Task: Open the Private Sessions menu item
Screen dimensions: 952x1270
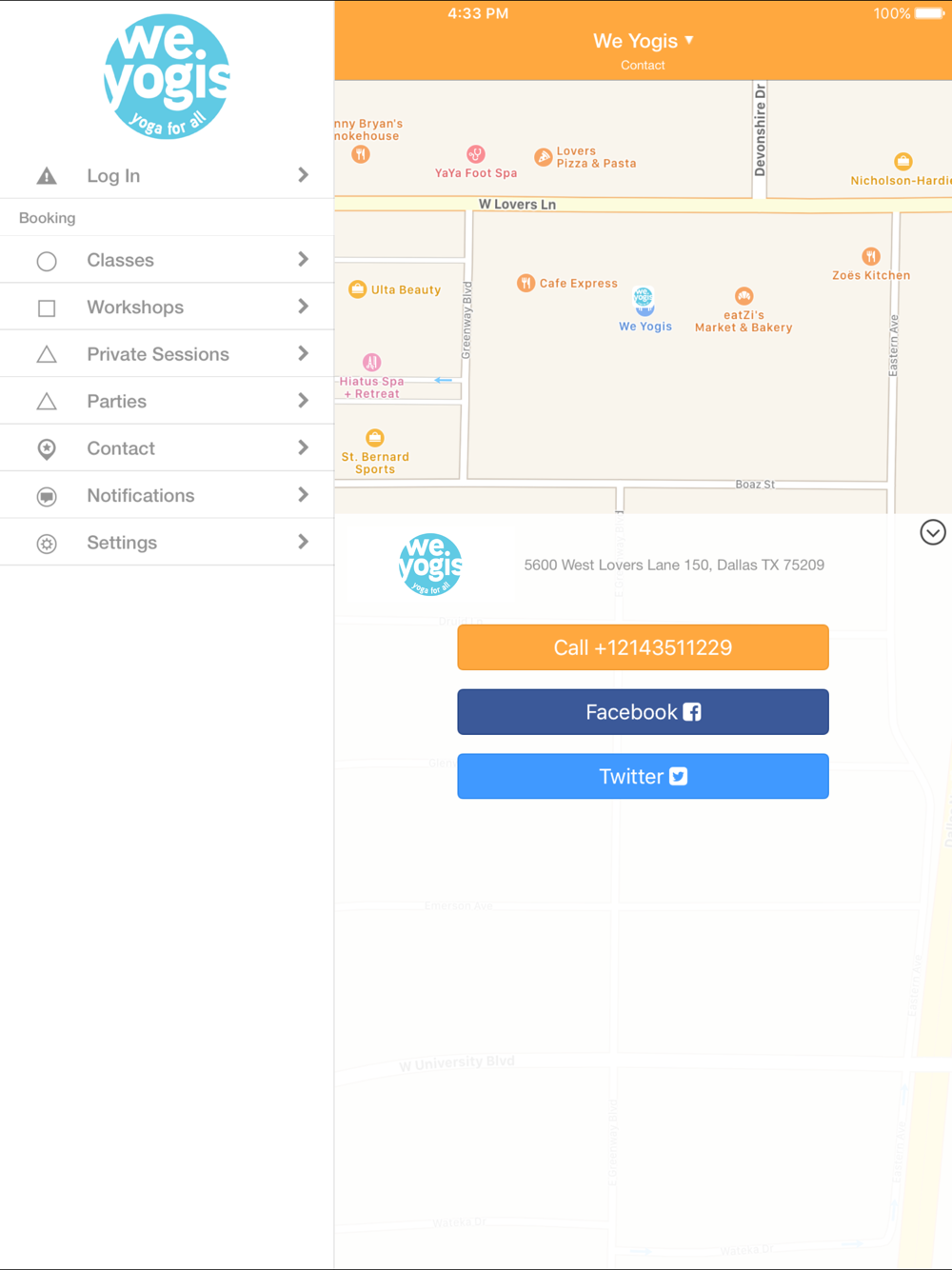Action: (x=167, y=354)
